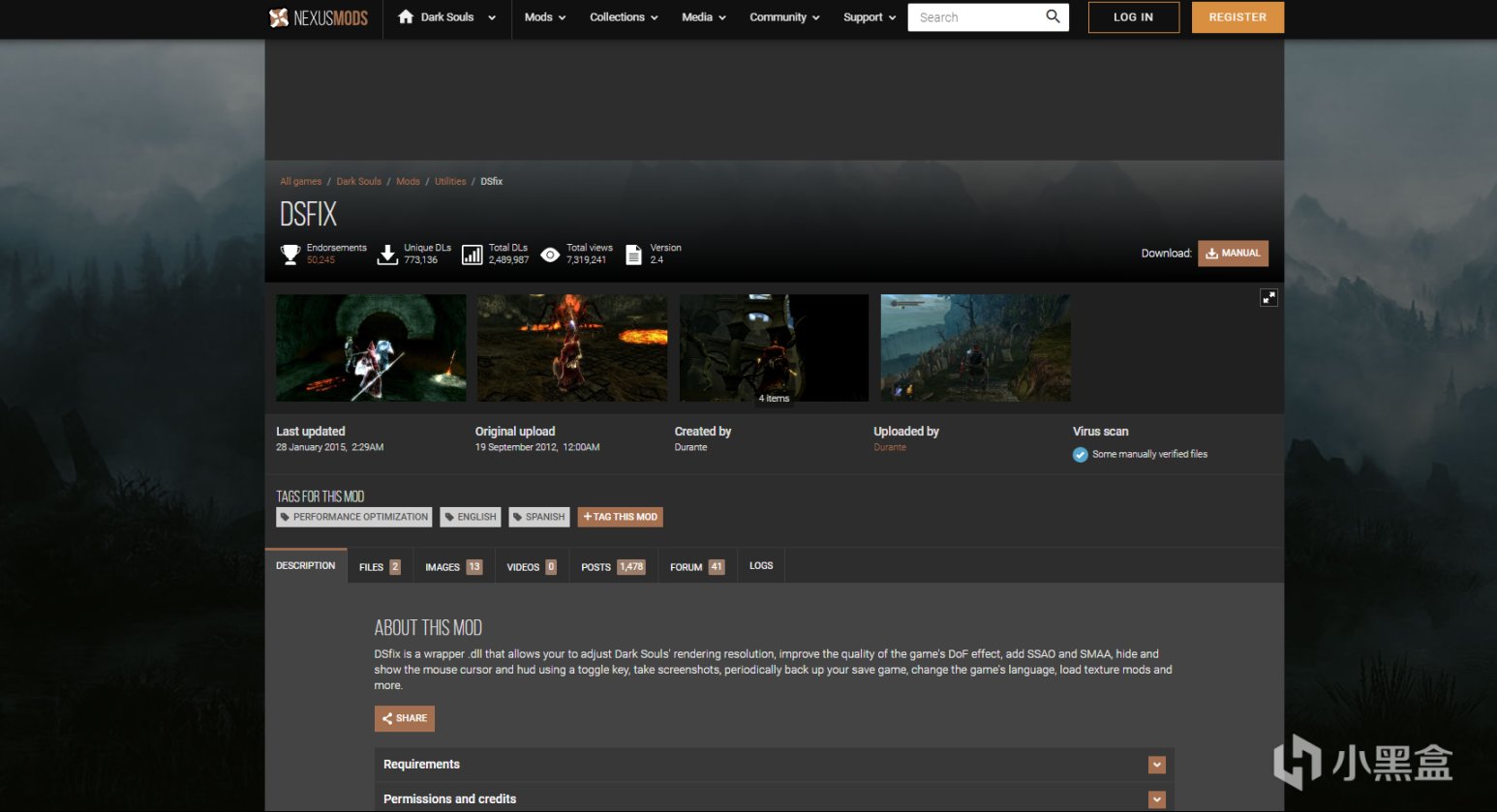Click the Some manually verified files text

click(1149, 454)
